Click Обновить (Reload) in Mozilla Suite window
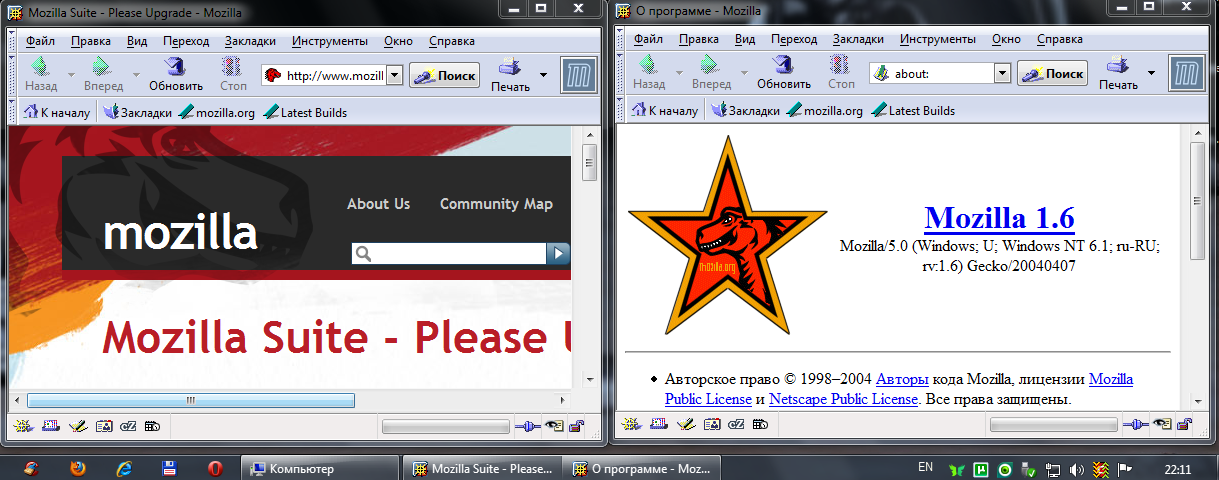1219x480 pixels. 176,75
